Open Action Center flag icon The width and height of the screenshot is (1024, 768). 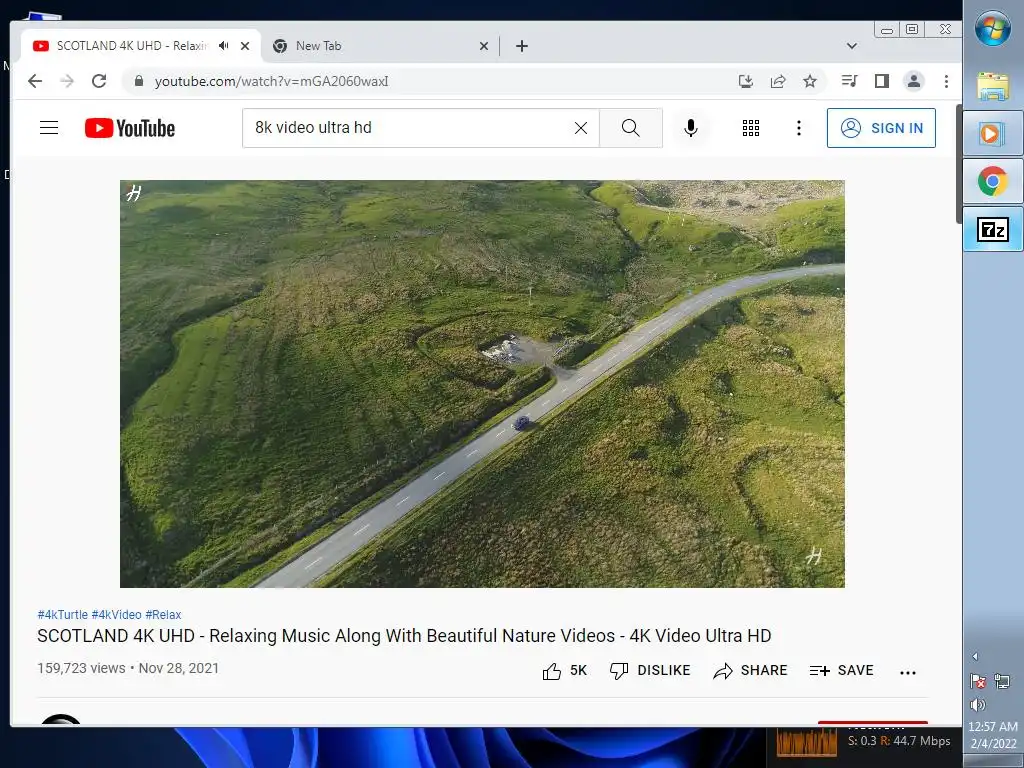point(978,682)
